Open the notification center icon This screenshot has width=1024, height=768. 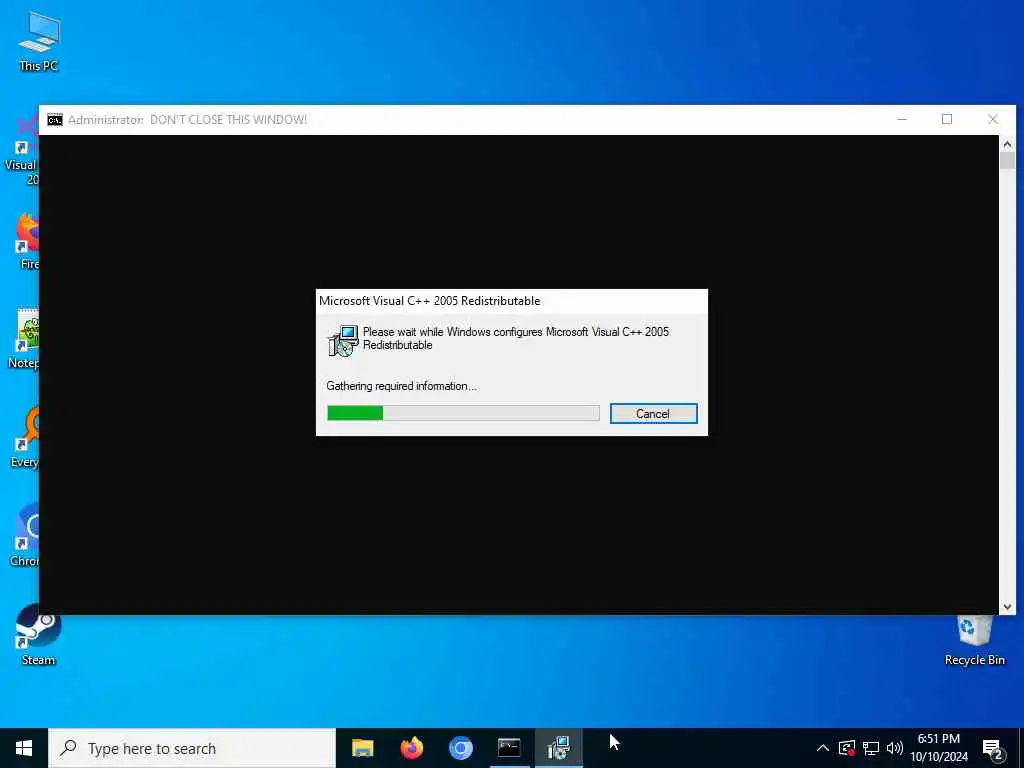coord(993,749)
